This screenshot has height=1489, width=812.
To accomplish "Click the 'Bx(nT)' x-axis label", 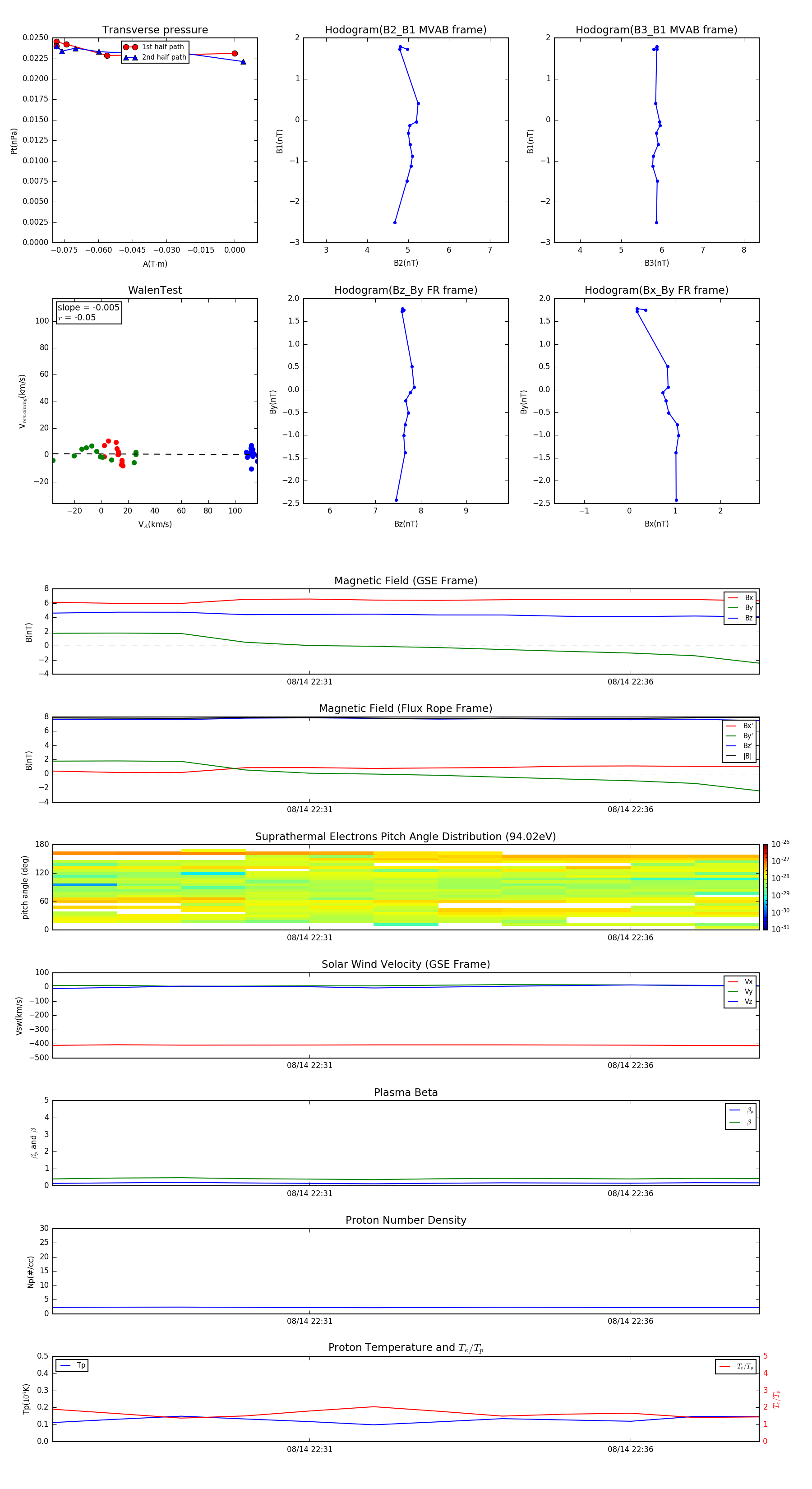I will [x=656, y=524].
